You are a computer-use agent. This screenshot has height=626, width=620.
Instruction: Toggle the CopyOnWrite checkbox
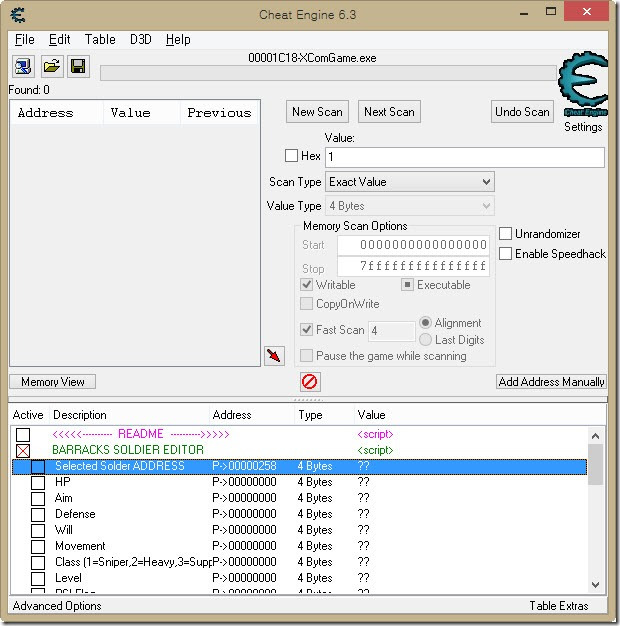pyautogui.click(x=306, y=304)
